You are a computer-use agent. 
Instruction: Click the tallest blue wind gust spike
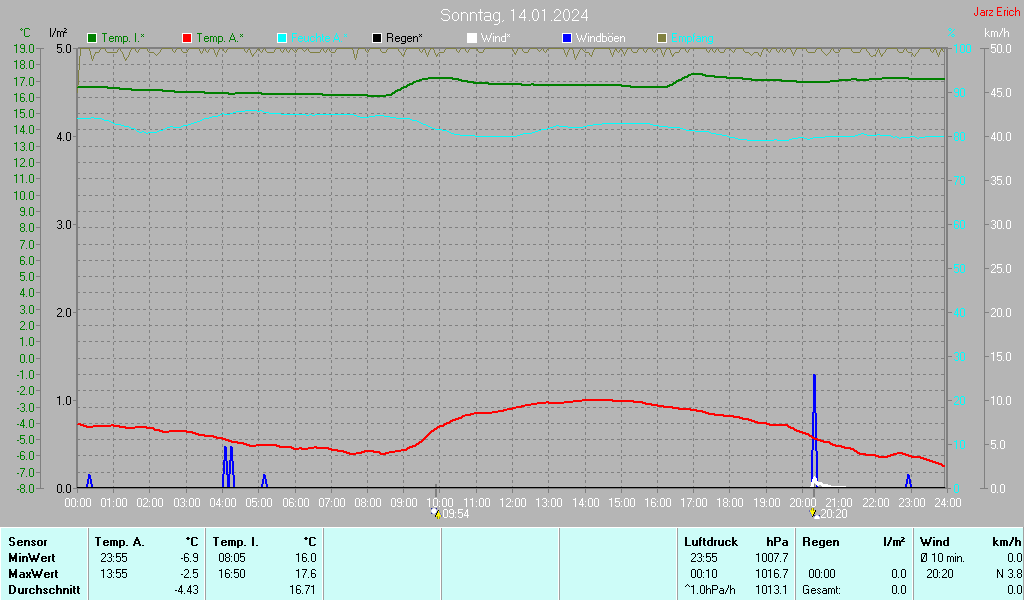[x=814, y=431]
